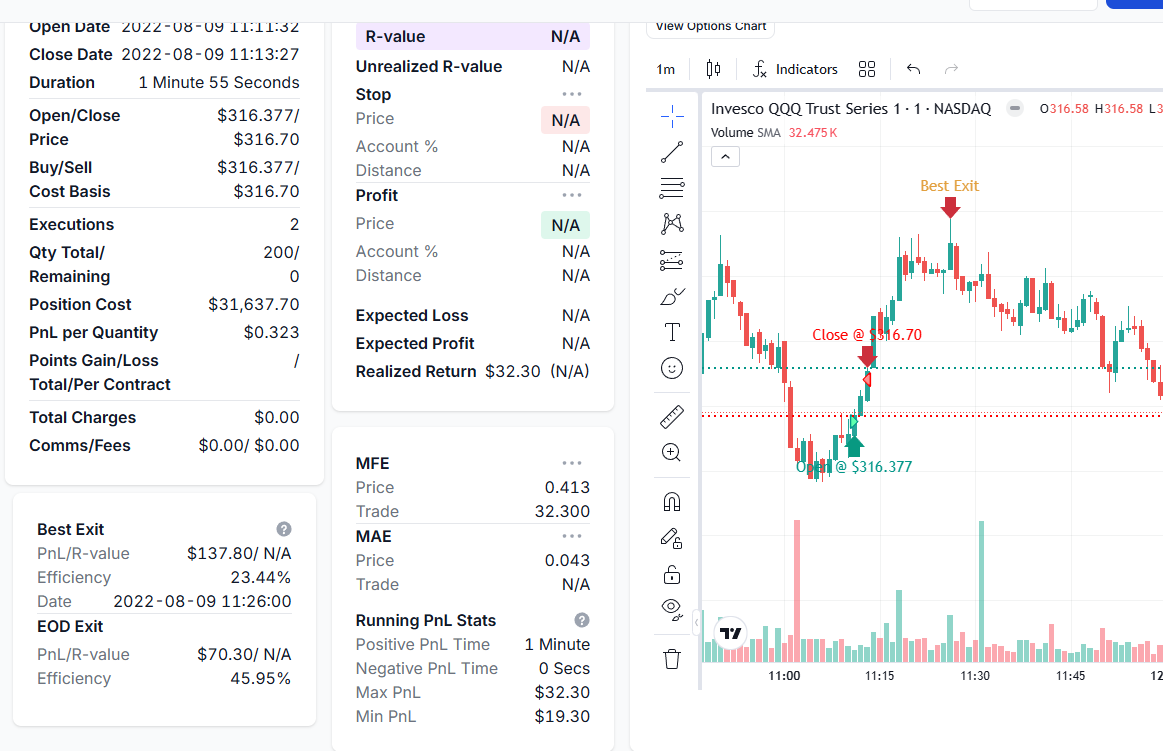This screenshot has height=751, width=1163.
Task: Click the trash icon to remove drawings
Action: click(x=672, y=658)
